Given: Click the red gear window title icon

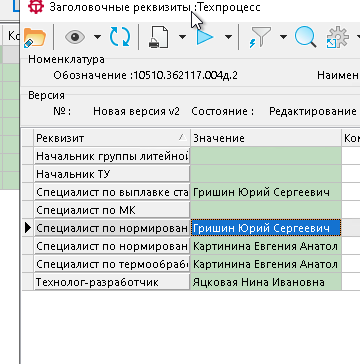Looking at the screenshot, I should click(x=36, y=7).
